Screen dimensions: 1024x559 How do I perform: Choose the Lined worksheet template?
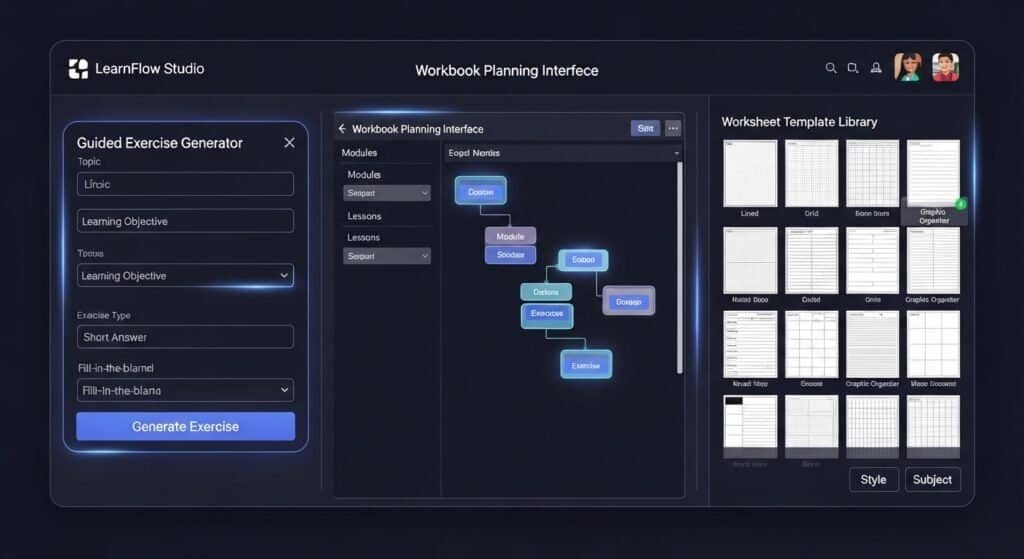[750, 173]
